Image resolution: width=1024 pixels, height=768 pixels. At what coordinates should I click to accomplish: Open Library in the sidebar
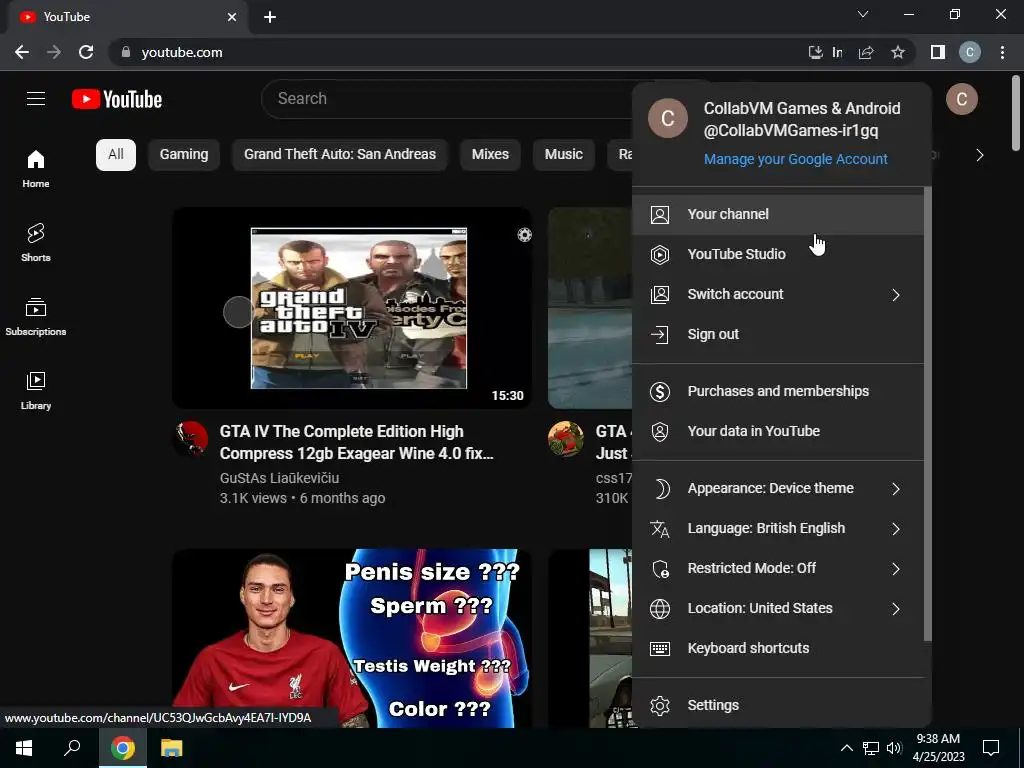click(x=36, y=391)
